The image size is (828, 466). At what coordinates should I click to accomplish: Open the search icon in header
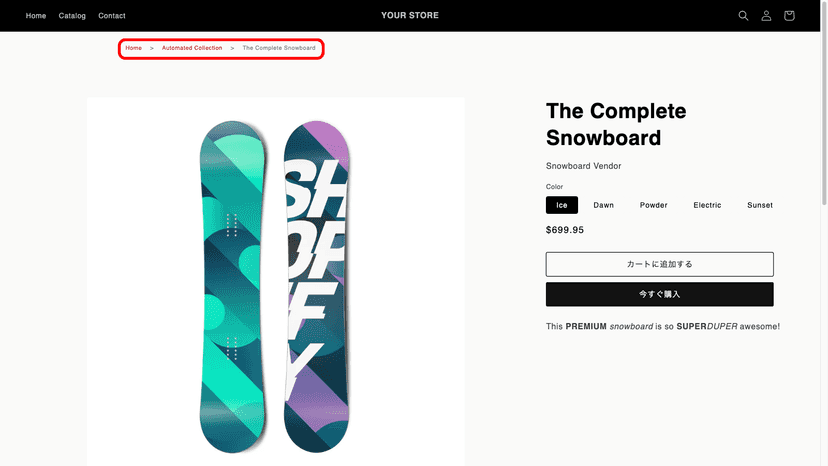click(743, 16)
